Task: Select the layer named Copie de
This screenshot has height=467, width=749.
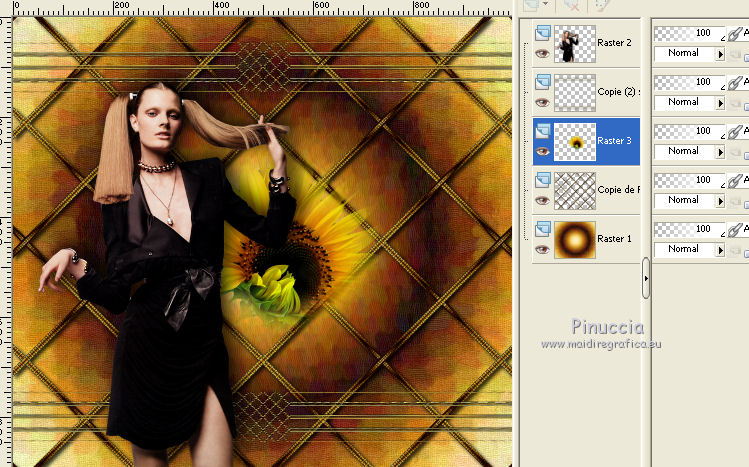Action: 618,190
